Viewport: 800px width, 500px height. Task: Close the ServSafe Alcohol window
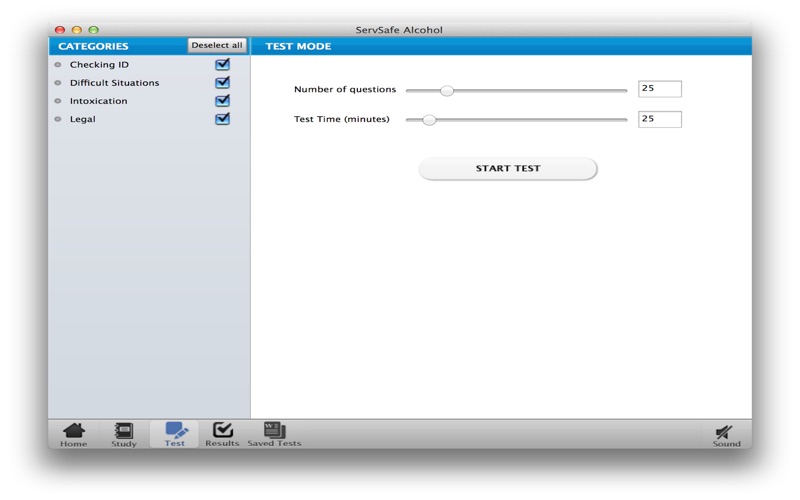coord(60,30)
